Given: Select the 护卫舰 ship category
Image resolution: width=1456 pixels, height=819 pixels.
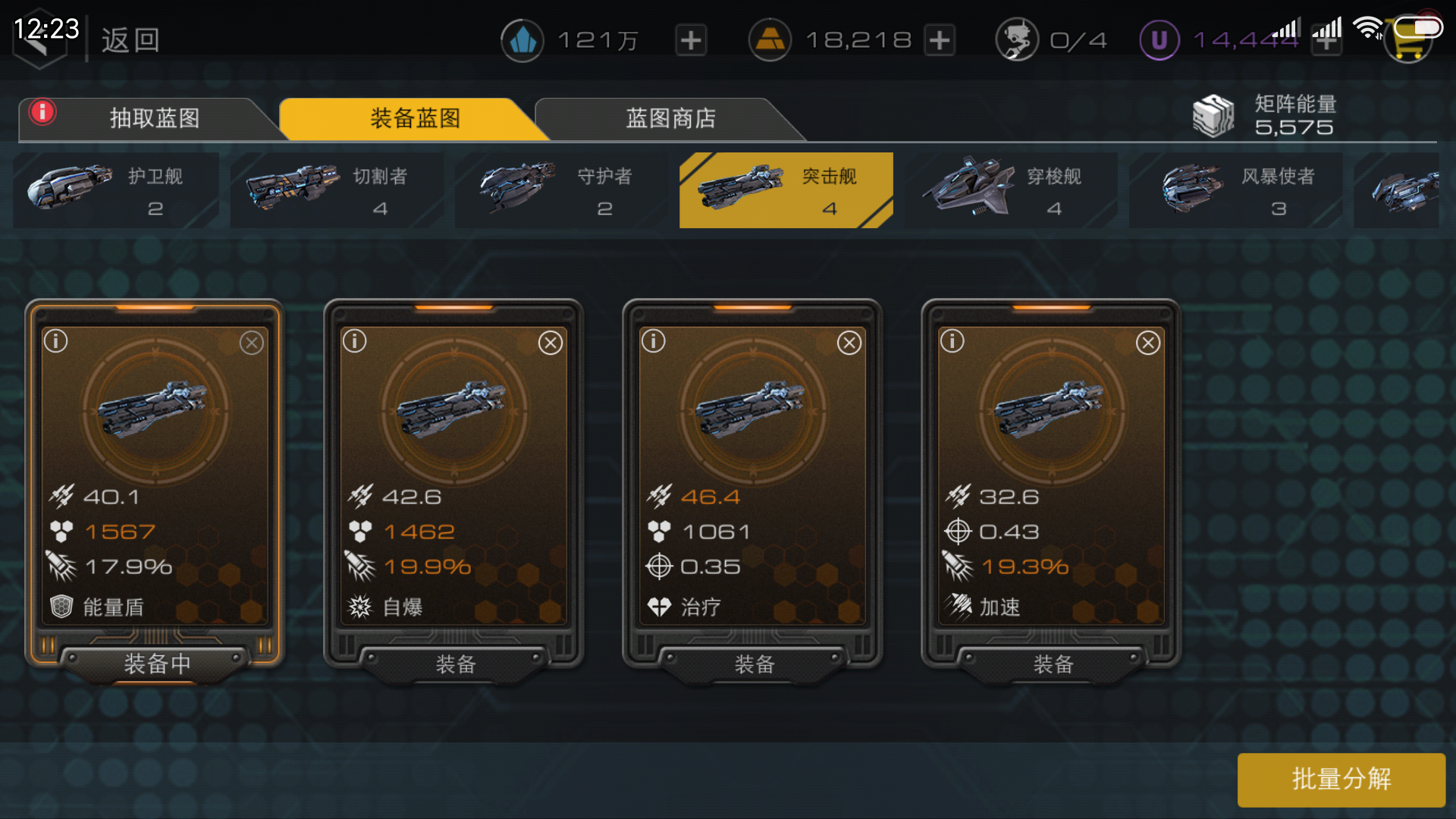Looking at the screenshot, I should [116, 190].
